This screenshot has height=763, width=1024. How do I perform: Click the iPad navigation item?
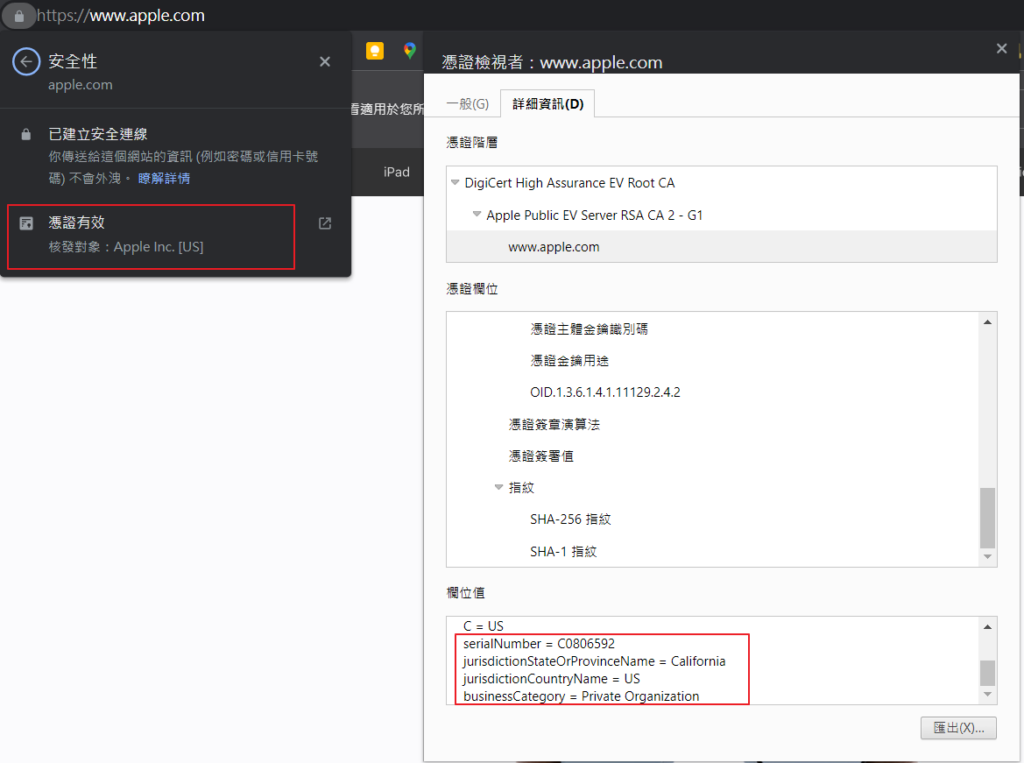[396, 172]
